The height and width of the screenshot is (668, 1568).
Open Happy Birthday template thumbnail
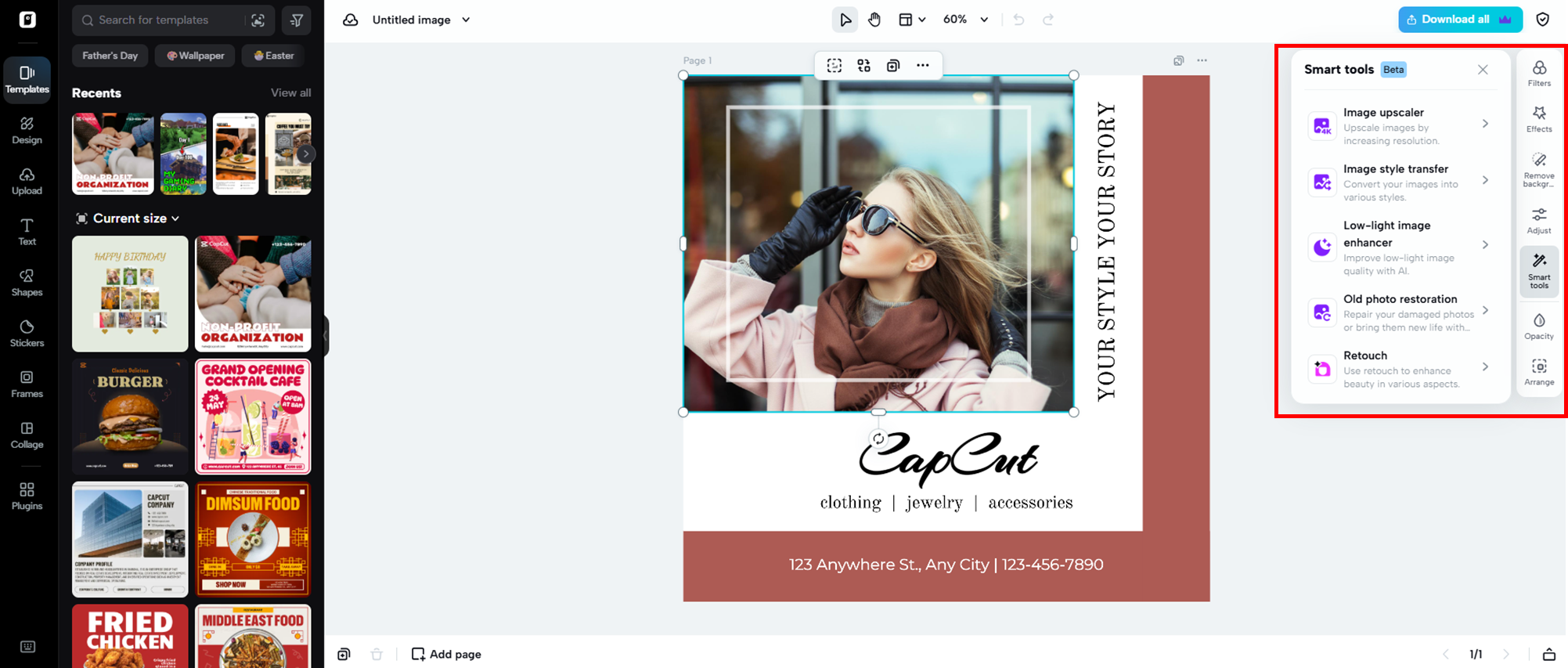coord(130,294)
